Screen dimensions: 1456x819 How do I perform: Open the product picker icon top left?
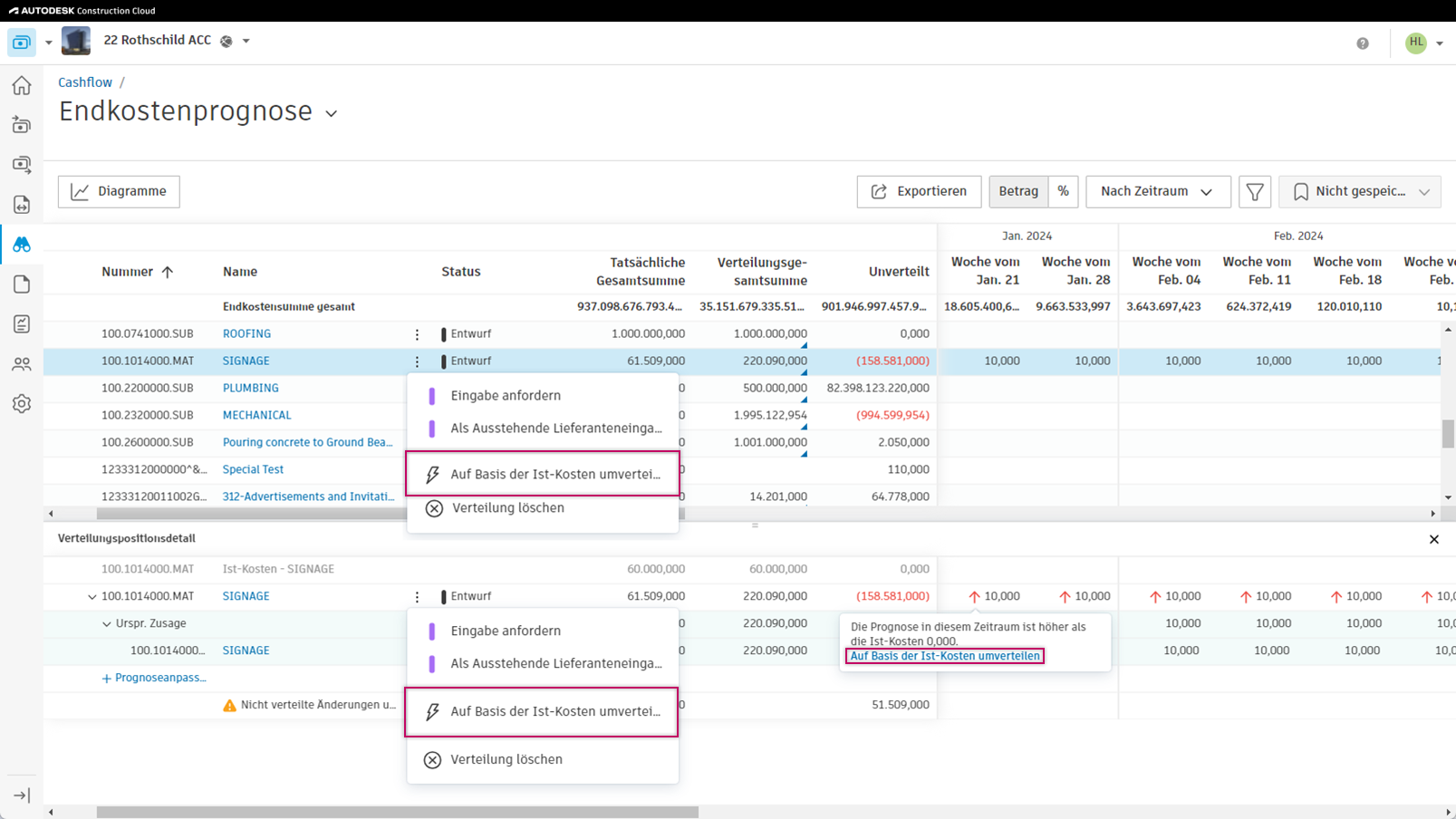point(22,43)
